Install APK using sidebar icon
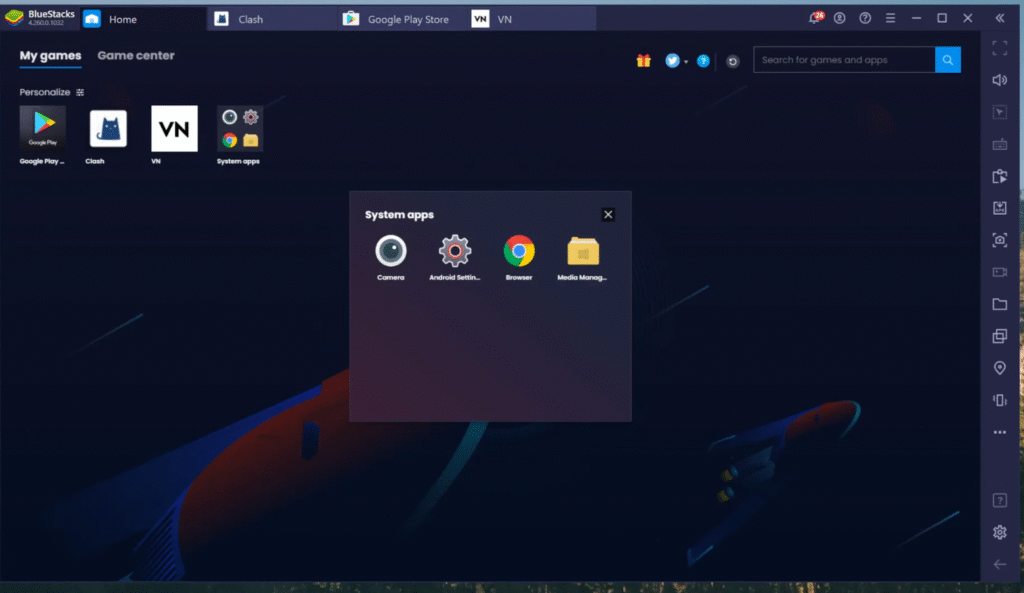Image resolution: width=1024 pixels, height=593 pixels. click(999, 208)
